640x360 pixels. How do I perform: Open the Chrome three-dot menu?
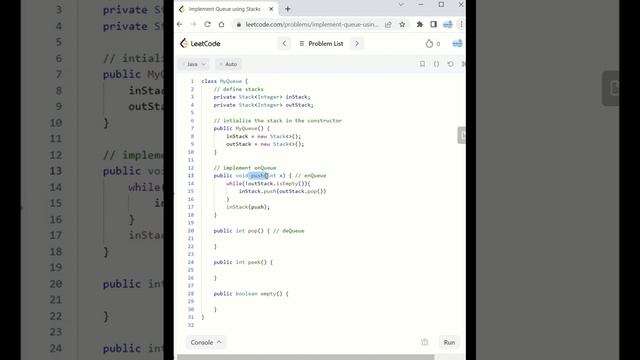tap(461, 24)
